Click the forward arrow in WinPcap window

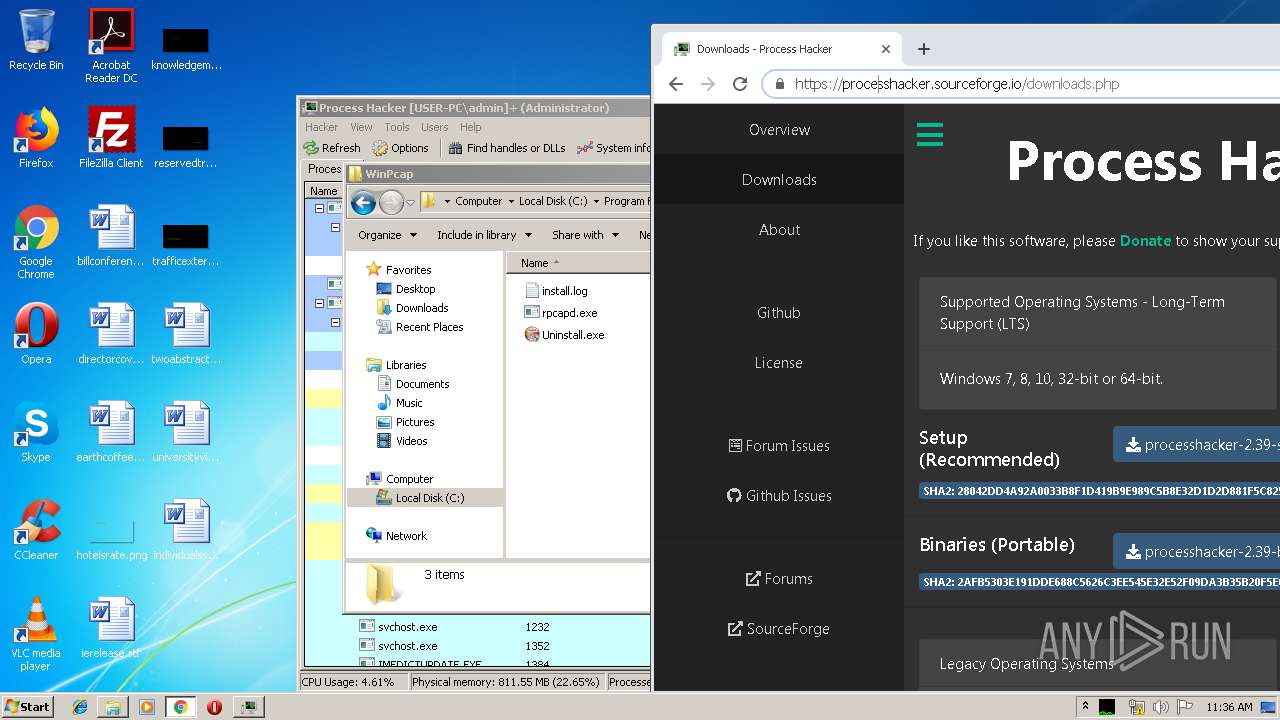tap(391, 203)
